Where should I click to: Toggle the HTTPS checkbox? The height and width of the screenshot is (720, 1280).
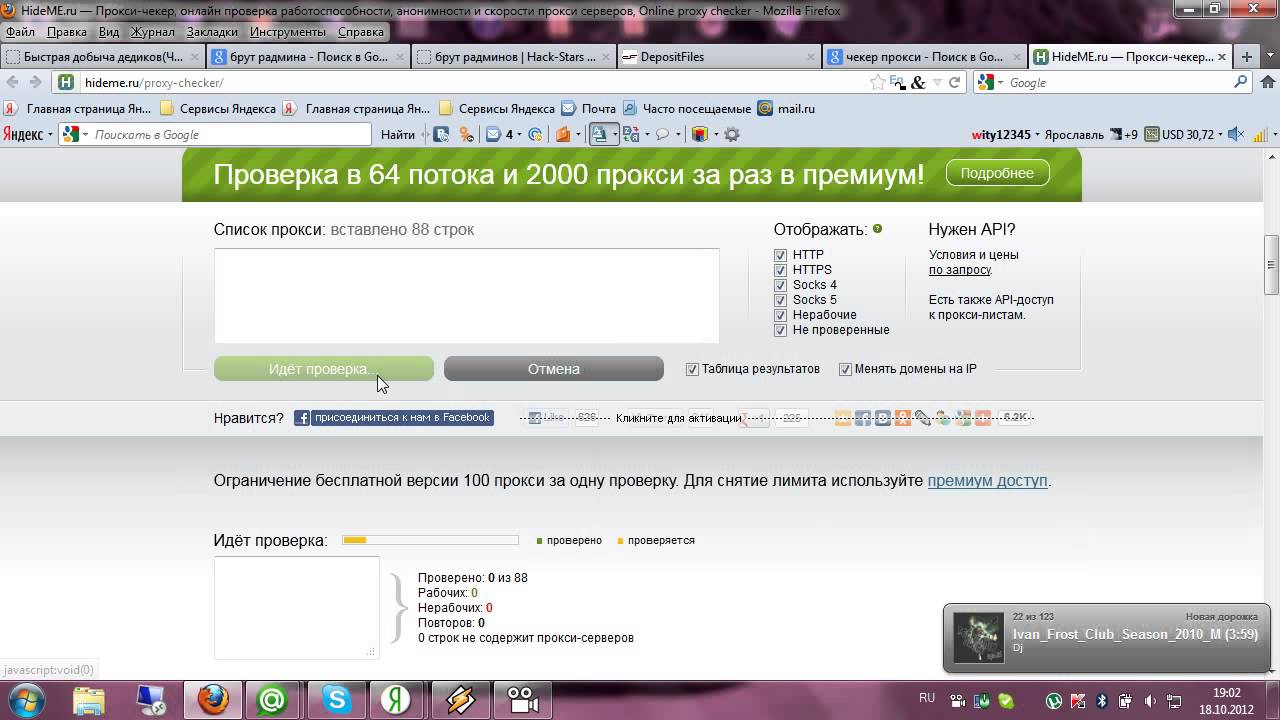pos(780,270)
